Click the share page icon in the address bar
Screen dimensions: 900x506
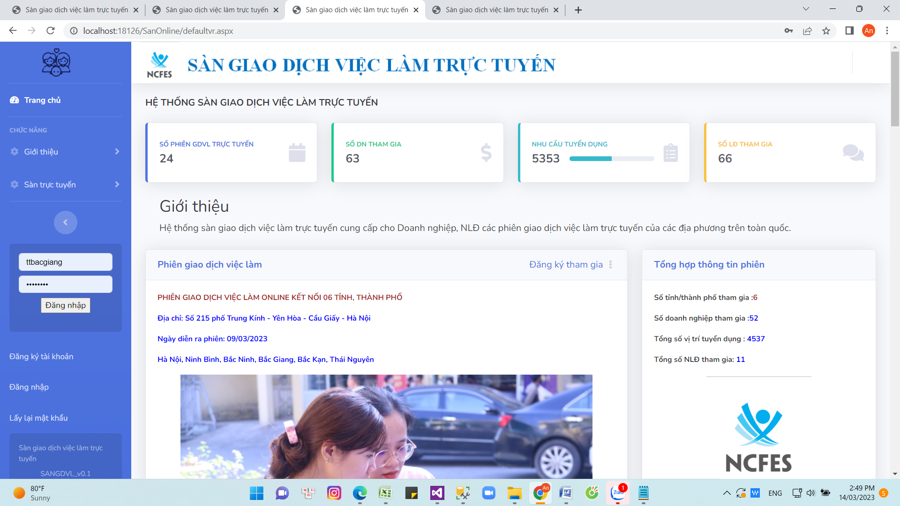click(808, 31)
